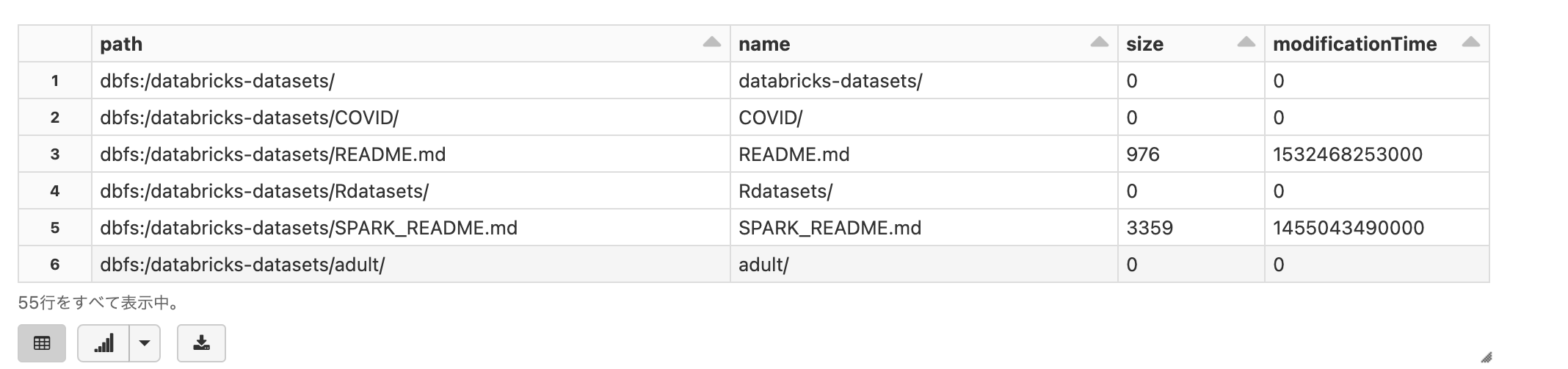Select the dbfs:/databricks-datasets/README.md path cell
Image resolution: width=1568 pixels, height=369 pixels.
click(273, 154)
